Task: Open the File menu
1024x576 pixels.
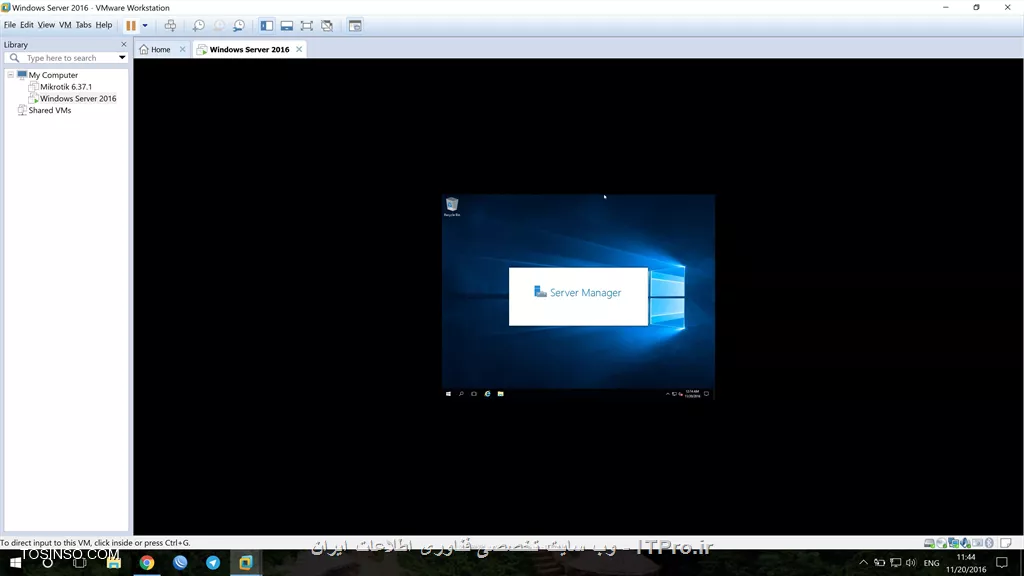Action: coord(10,25)
